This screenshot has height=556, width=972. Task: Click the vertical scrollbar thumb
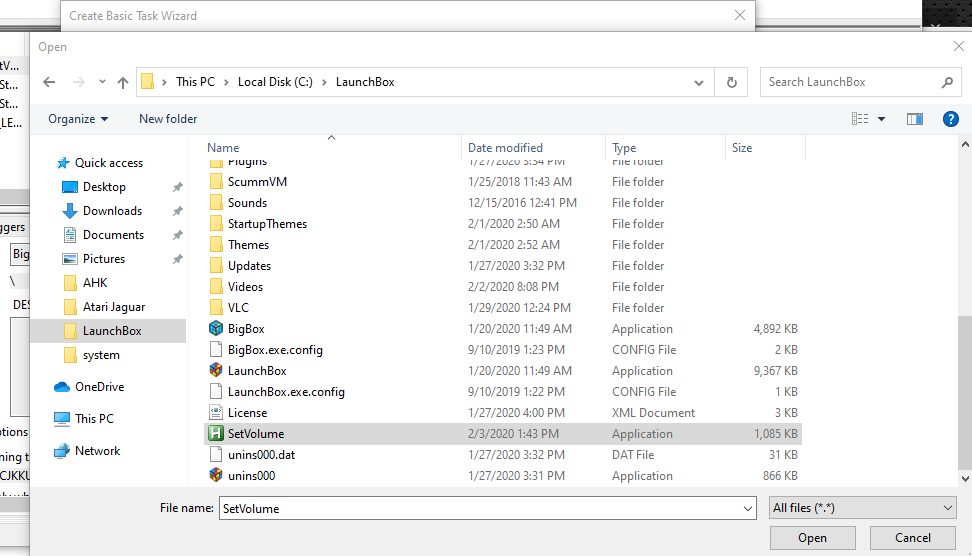click(x=965, y=393)
